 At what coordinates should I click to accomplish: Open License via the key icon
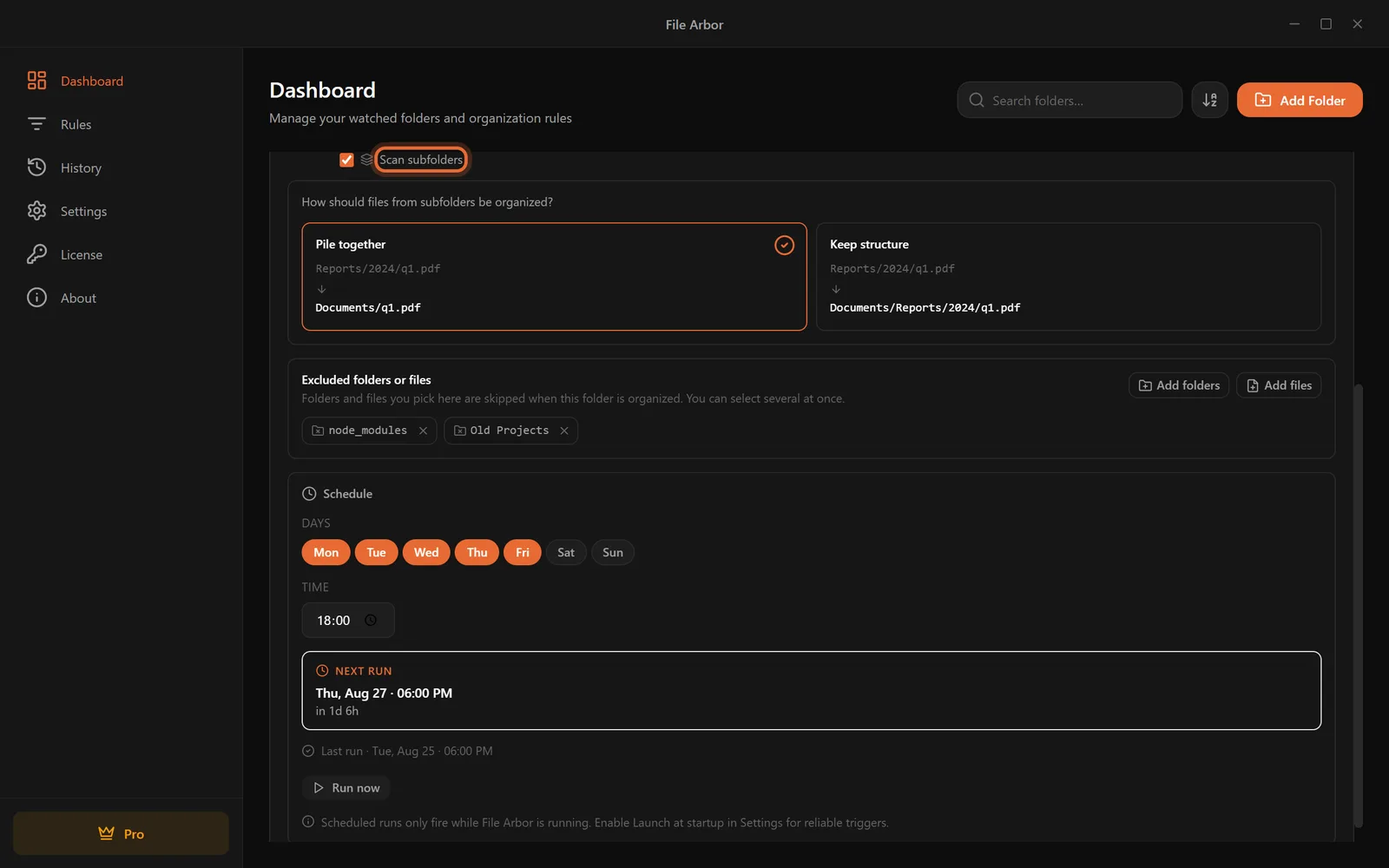click(36, 254)
